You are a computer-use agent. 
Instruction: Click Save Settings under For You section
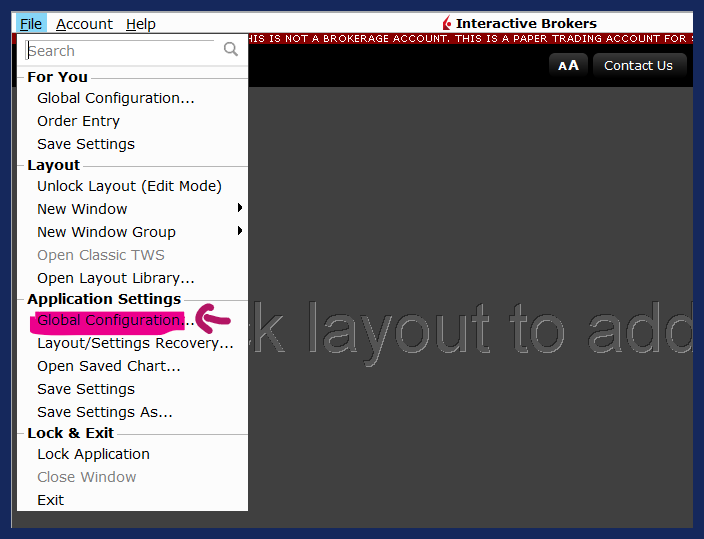click(86, 144)
